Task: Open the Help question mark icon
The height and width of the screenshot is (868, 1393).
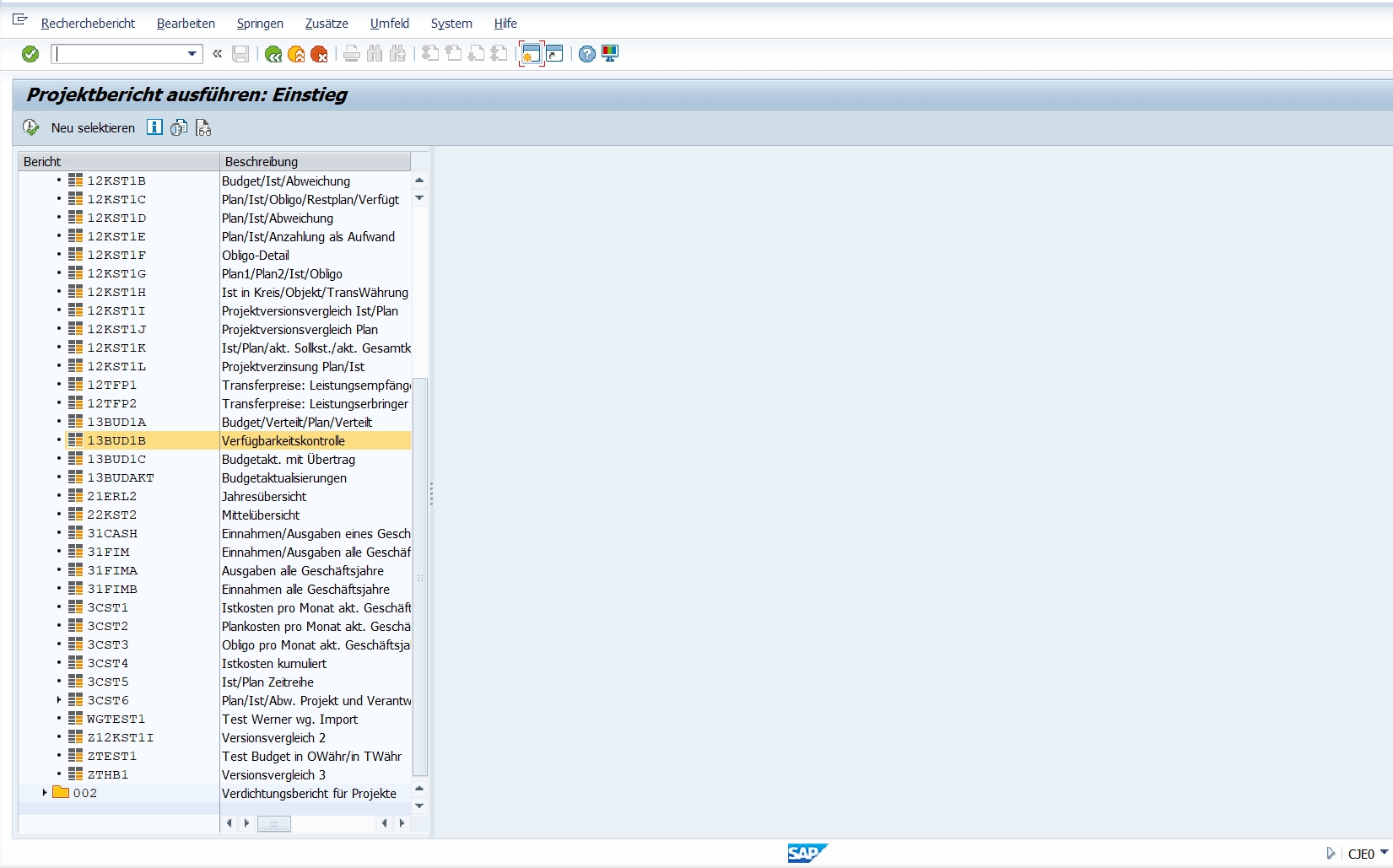Action: point(587,54)
